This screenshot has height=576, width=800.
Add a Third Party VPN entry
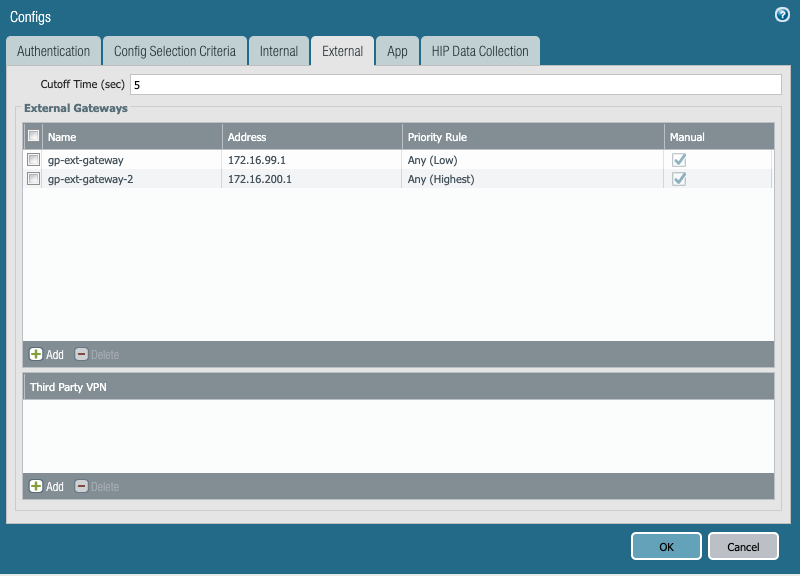point(45,487)
